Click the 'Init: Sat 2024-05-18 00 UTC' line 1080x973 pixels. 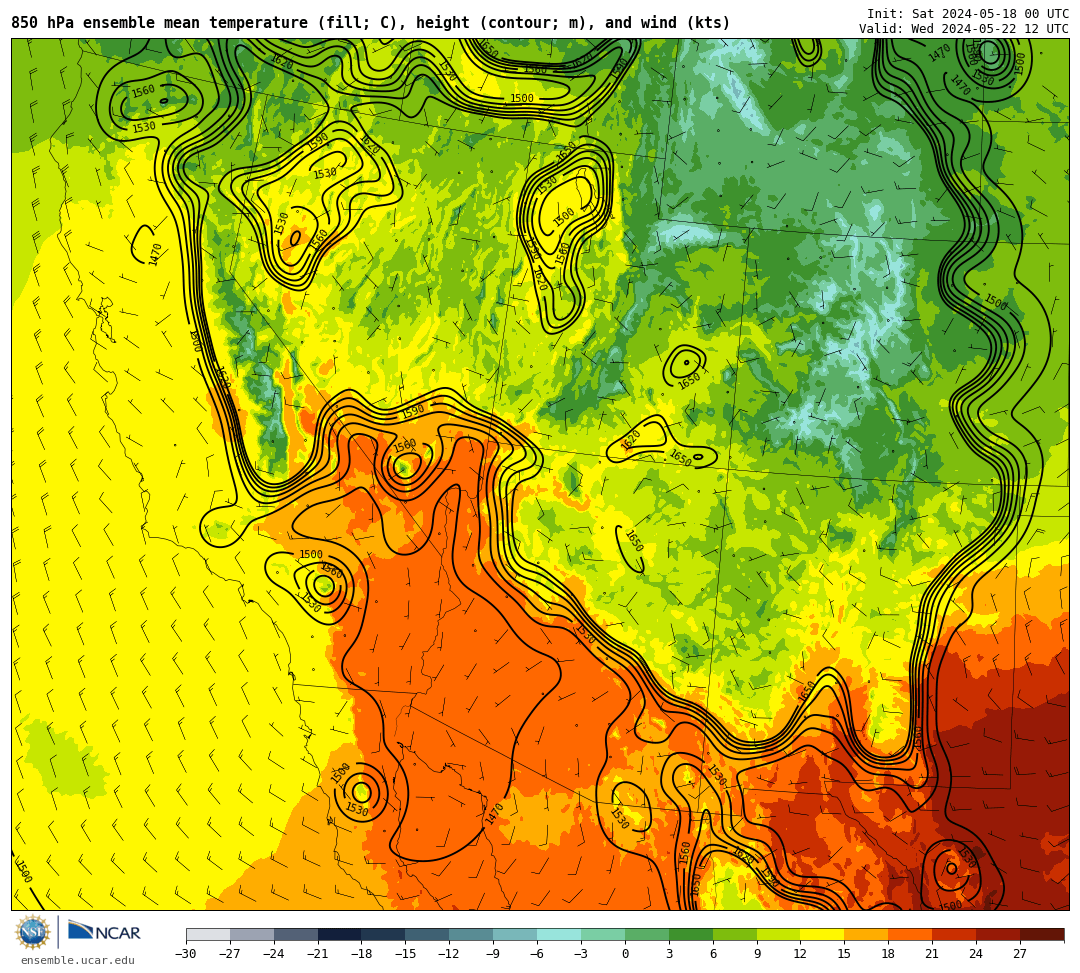coord(968,14)
